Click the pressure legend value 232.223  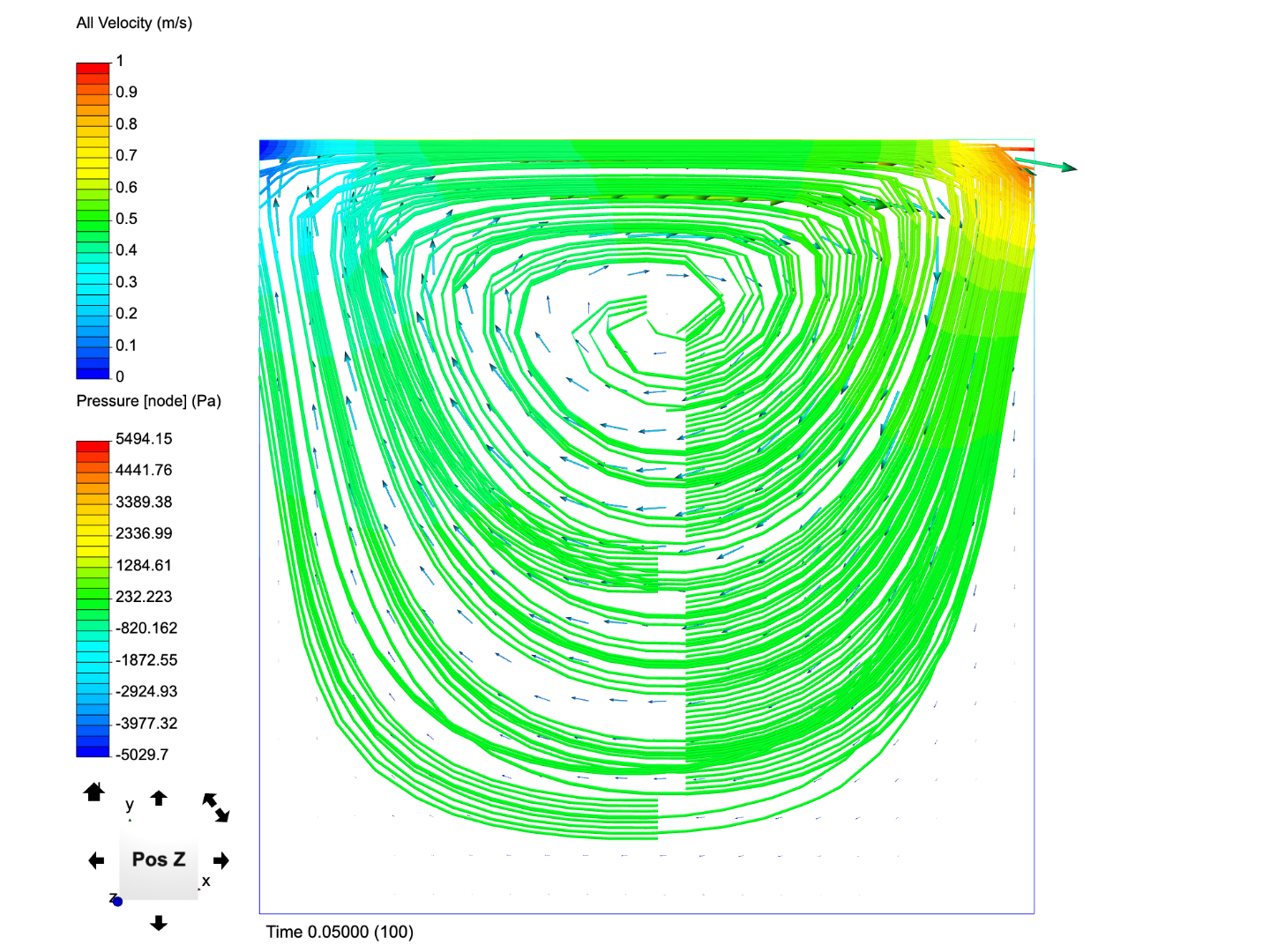coord(144,597)
